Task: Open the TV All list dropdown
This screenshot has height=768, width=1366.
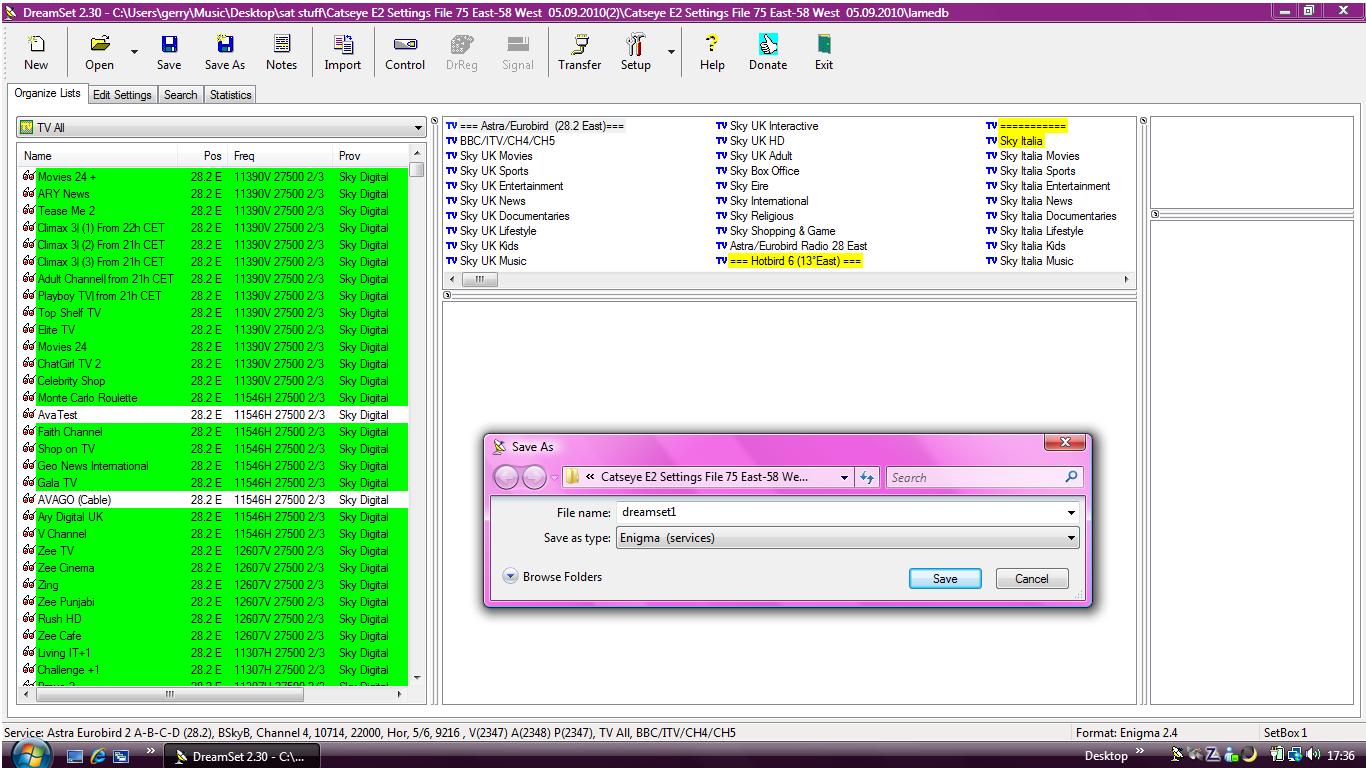Action: 419,127
